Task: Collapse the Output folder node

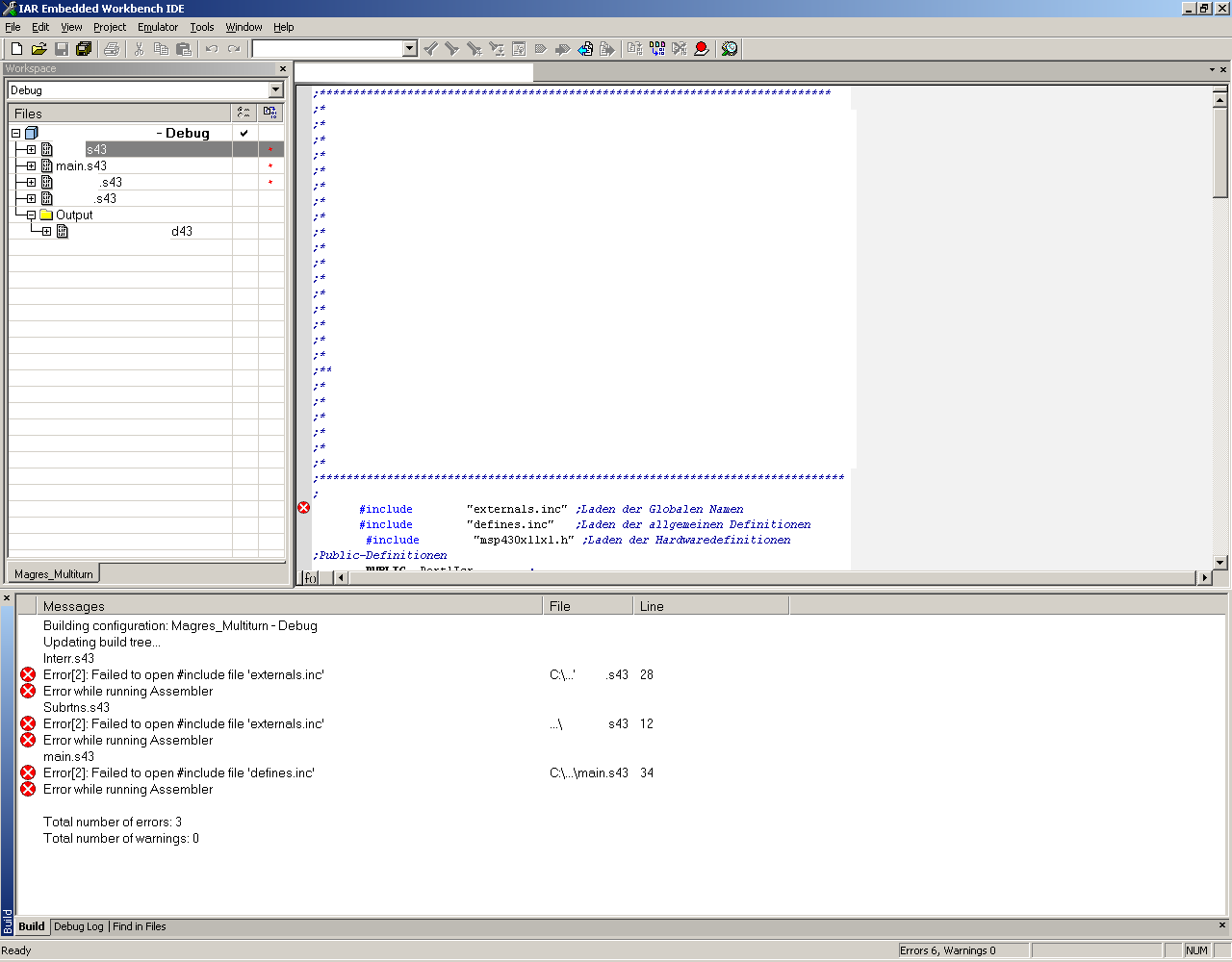Action: [x=31, y=215]
